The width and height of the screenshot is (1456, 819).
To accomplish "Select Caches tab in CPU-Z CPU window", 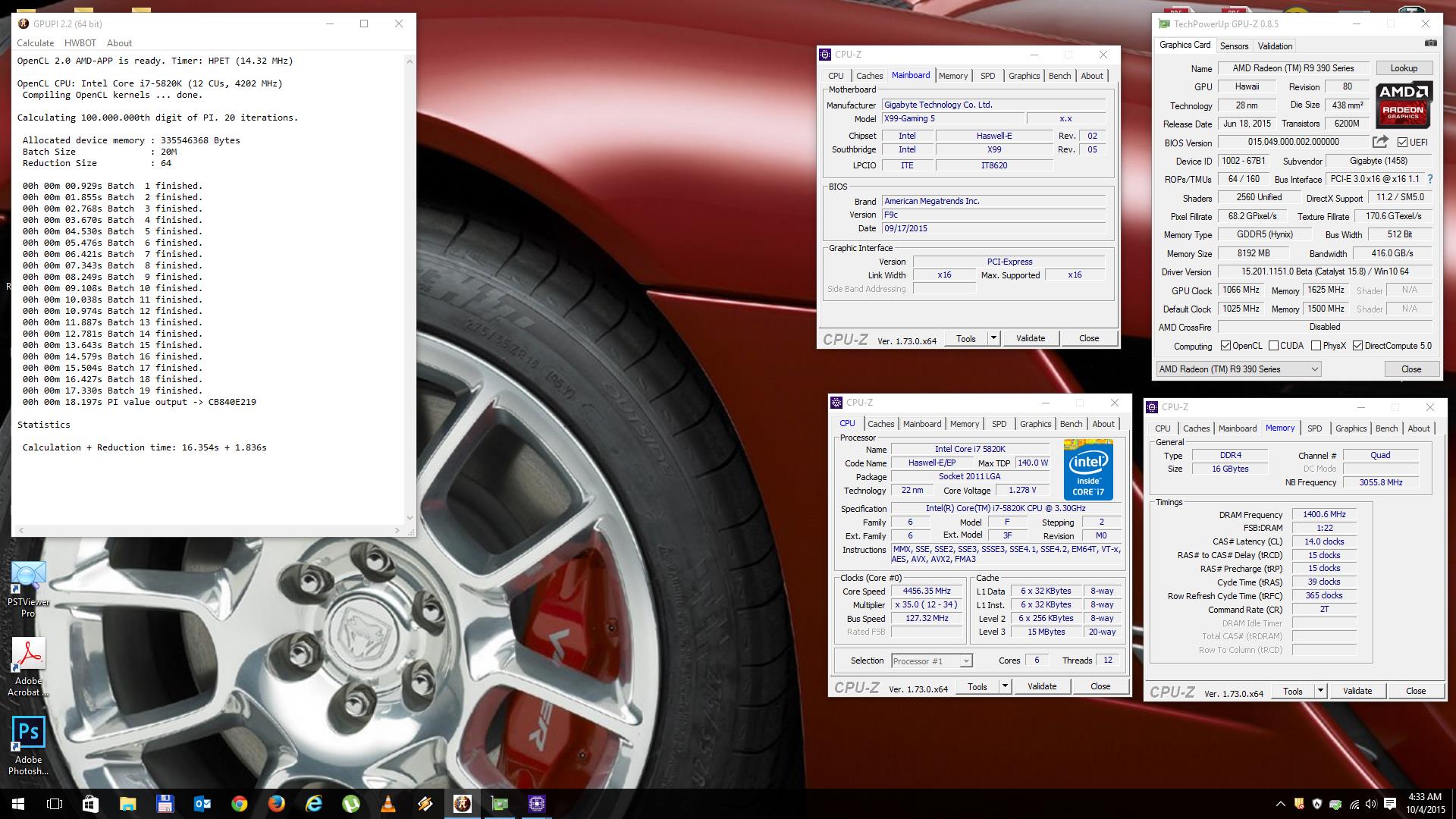I will coord(881,424).
